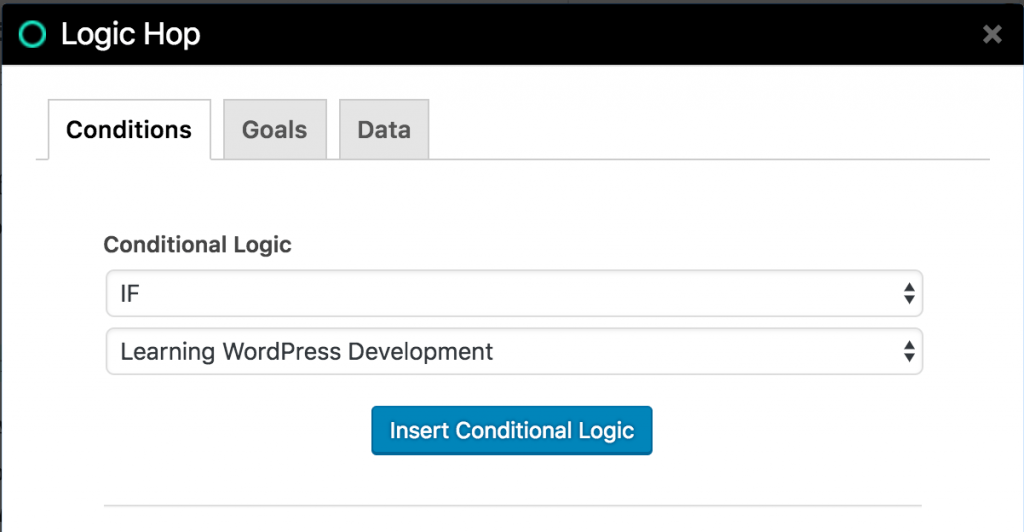Click the Logic Hop title text

point(131,35)
